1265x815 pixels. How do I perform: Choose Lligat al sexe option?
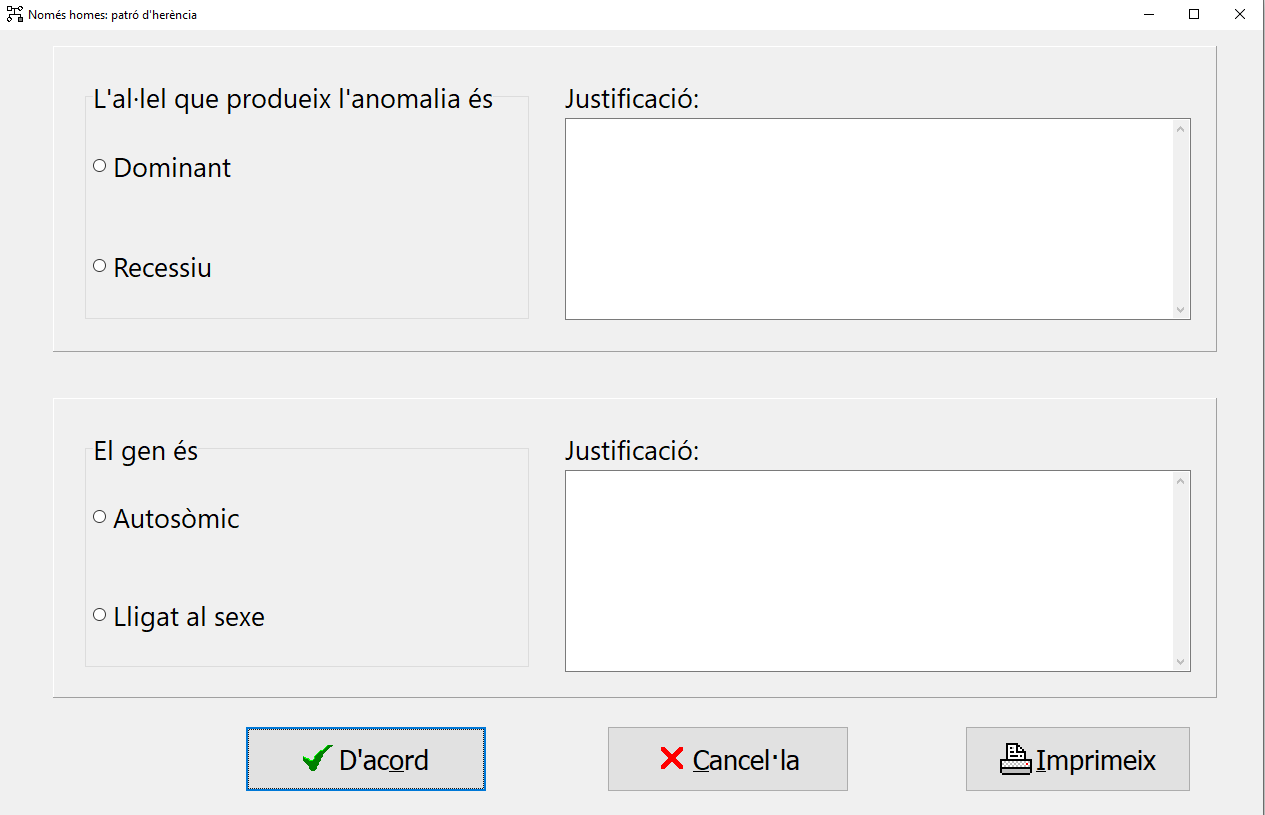[100, 615]
